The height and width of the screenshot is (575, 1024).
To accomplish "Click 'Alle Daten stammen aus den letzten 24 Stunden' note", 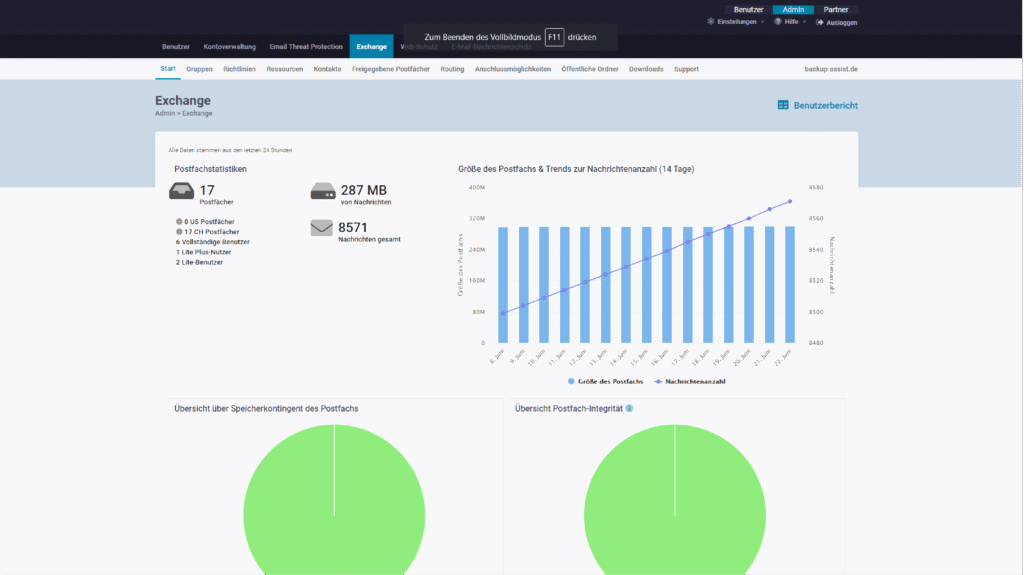I will 230,150.
